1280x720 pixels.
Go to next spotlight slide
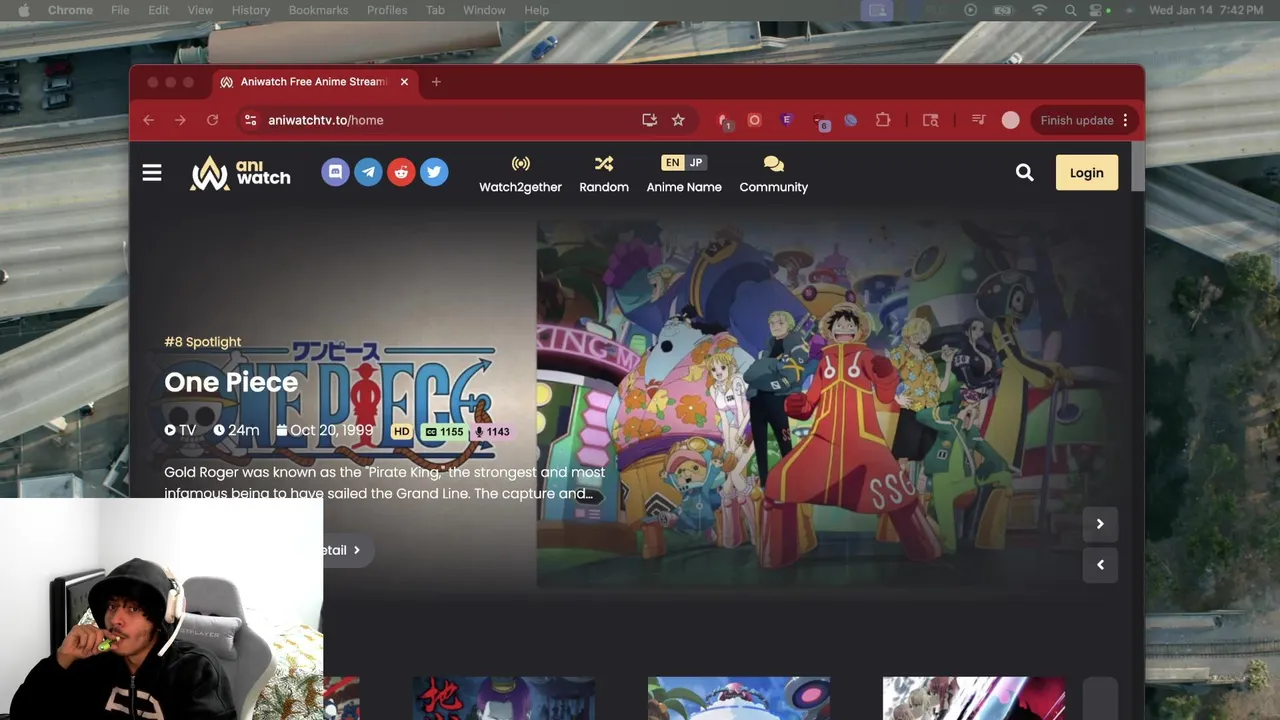[x=1100, y=524]
